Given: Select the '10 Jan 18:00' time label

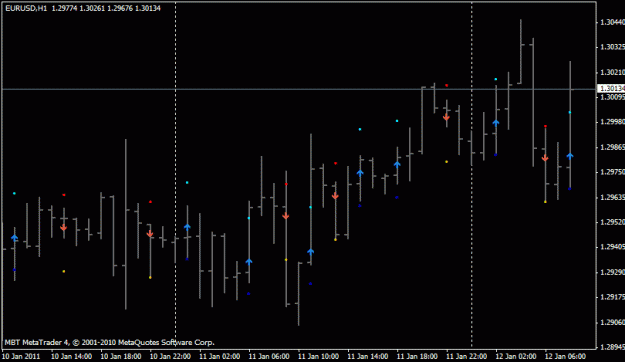Looking at the screenshot, I should click(121, 356).
